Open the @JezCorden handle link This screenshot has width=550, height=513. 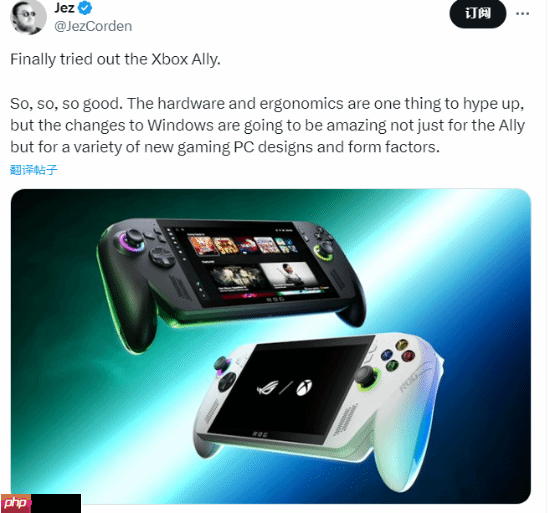[93, 26]
